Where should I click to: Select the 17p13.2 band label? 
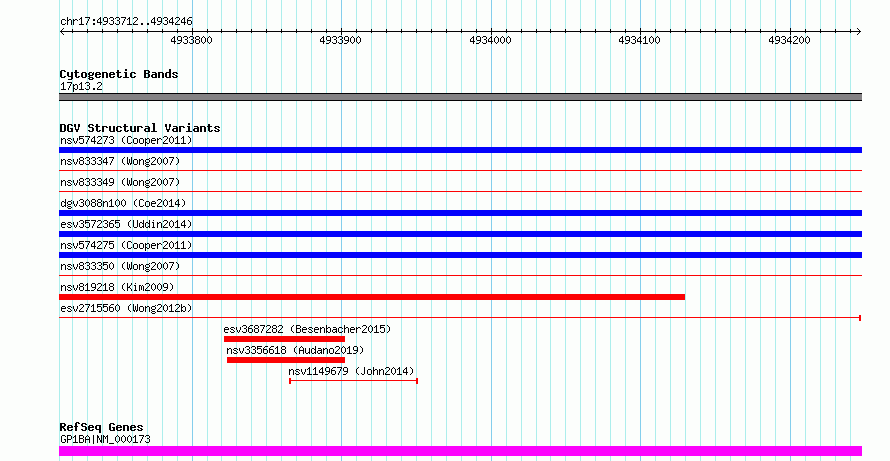(81, 86)
